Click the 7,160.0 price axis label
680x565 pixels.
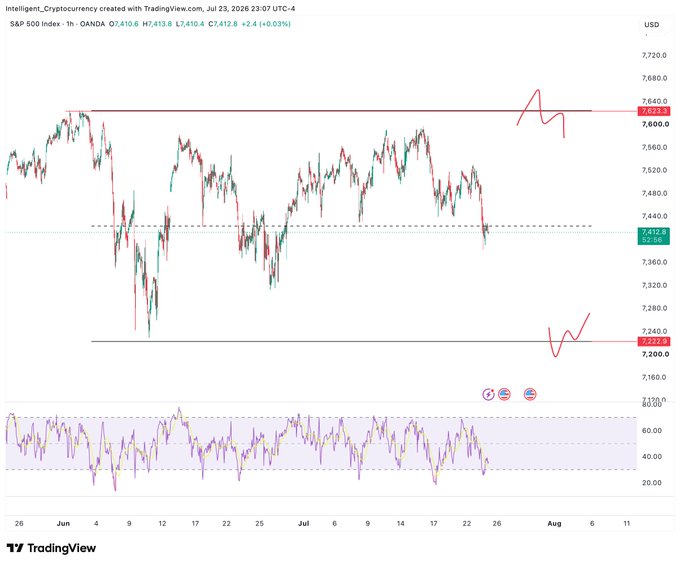pos(654,377)
